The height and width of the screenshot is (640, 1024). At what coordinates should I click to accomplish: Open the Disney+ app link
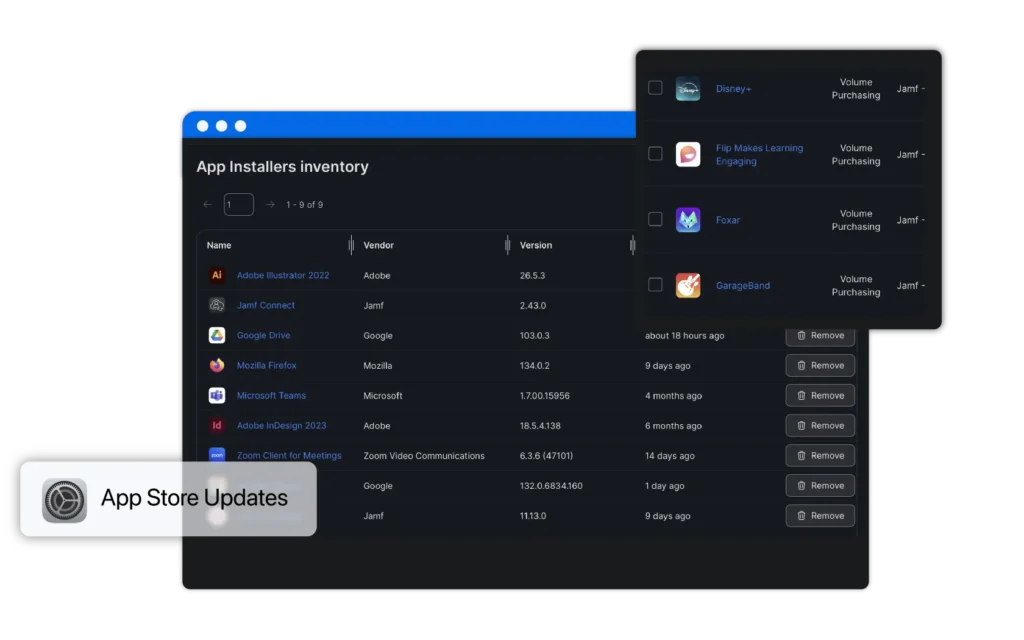pyautogui.click(x=733, y=89)
